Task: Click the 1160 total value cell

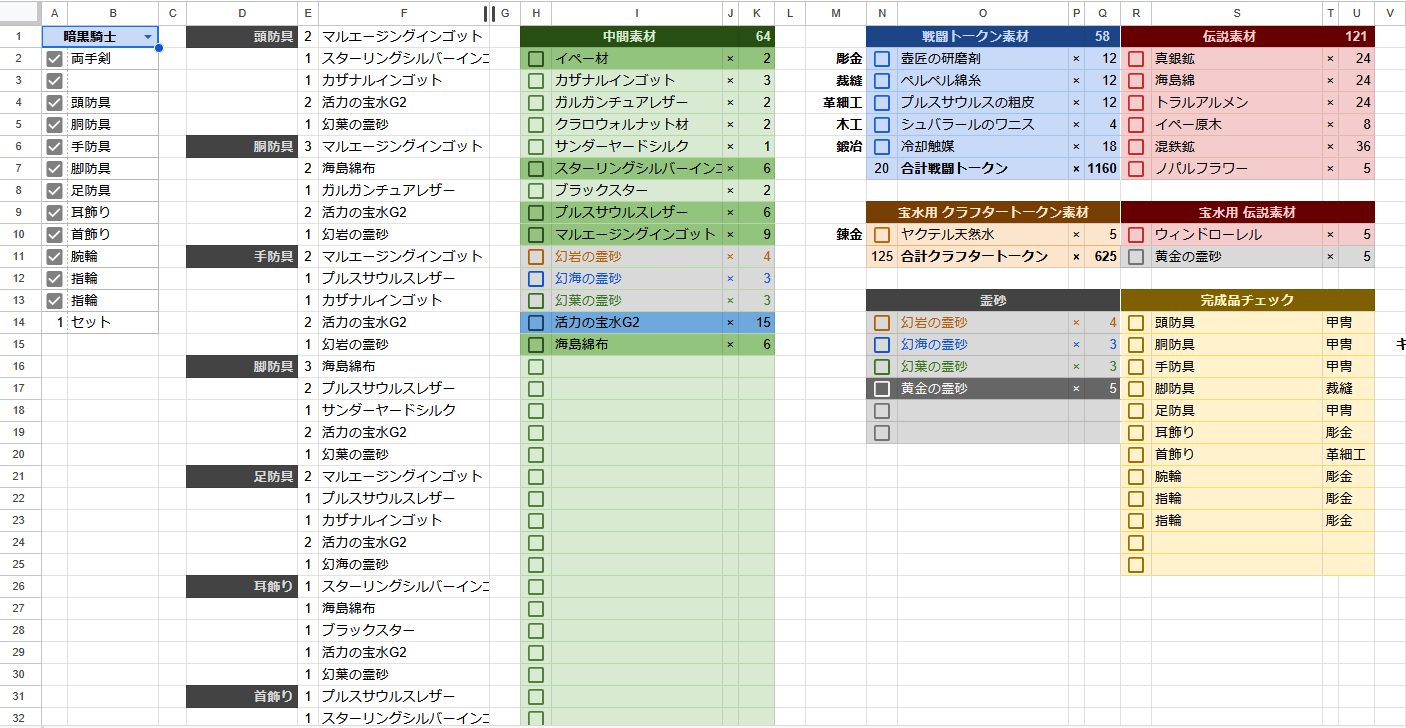Action: 1102,169
